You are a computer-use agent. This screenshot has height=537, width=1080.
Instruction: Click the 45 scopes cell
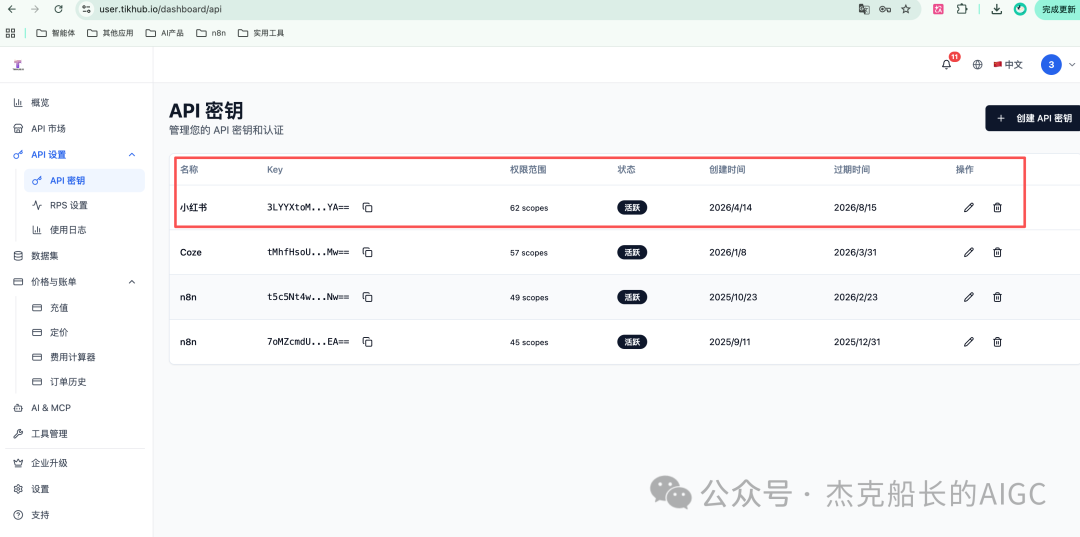[529, 342]
